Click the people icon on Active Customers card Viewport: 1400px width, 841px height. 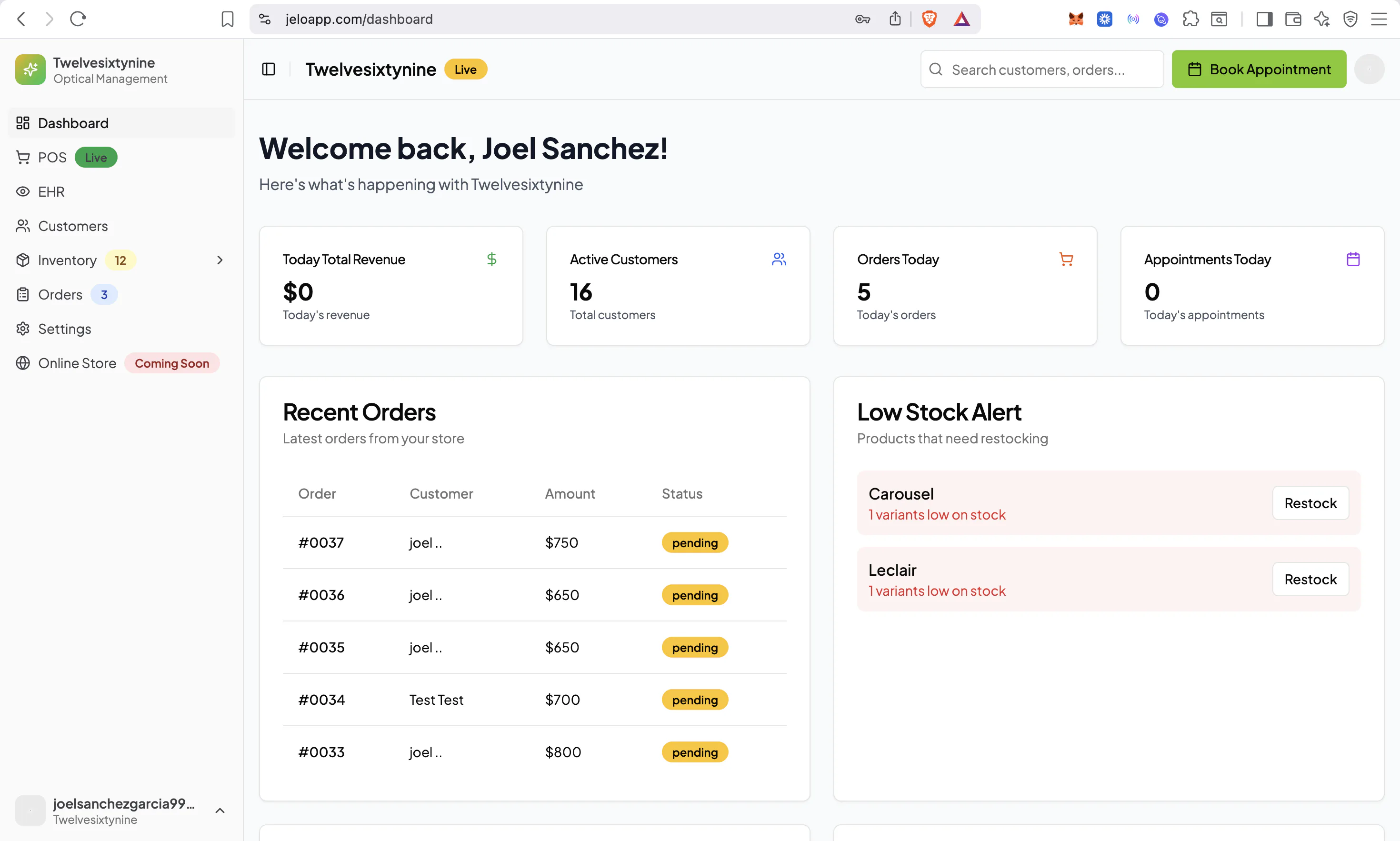pos(779,259)
